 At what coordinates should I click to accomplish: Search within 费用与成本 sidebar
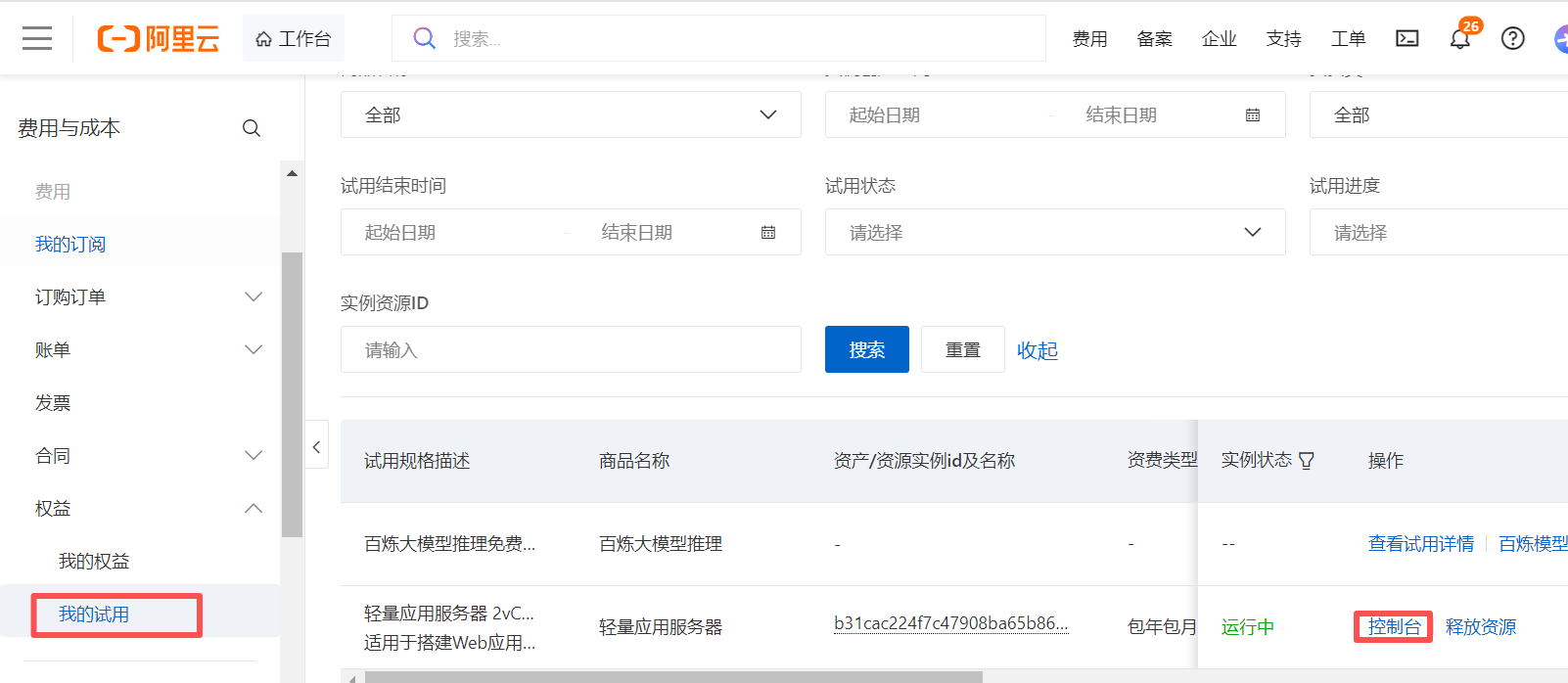(252, 128)
